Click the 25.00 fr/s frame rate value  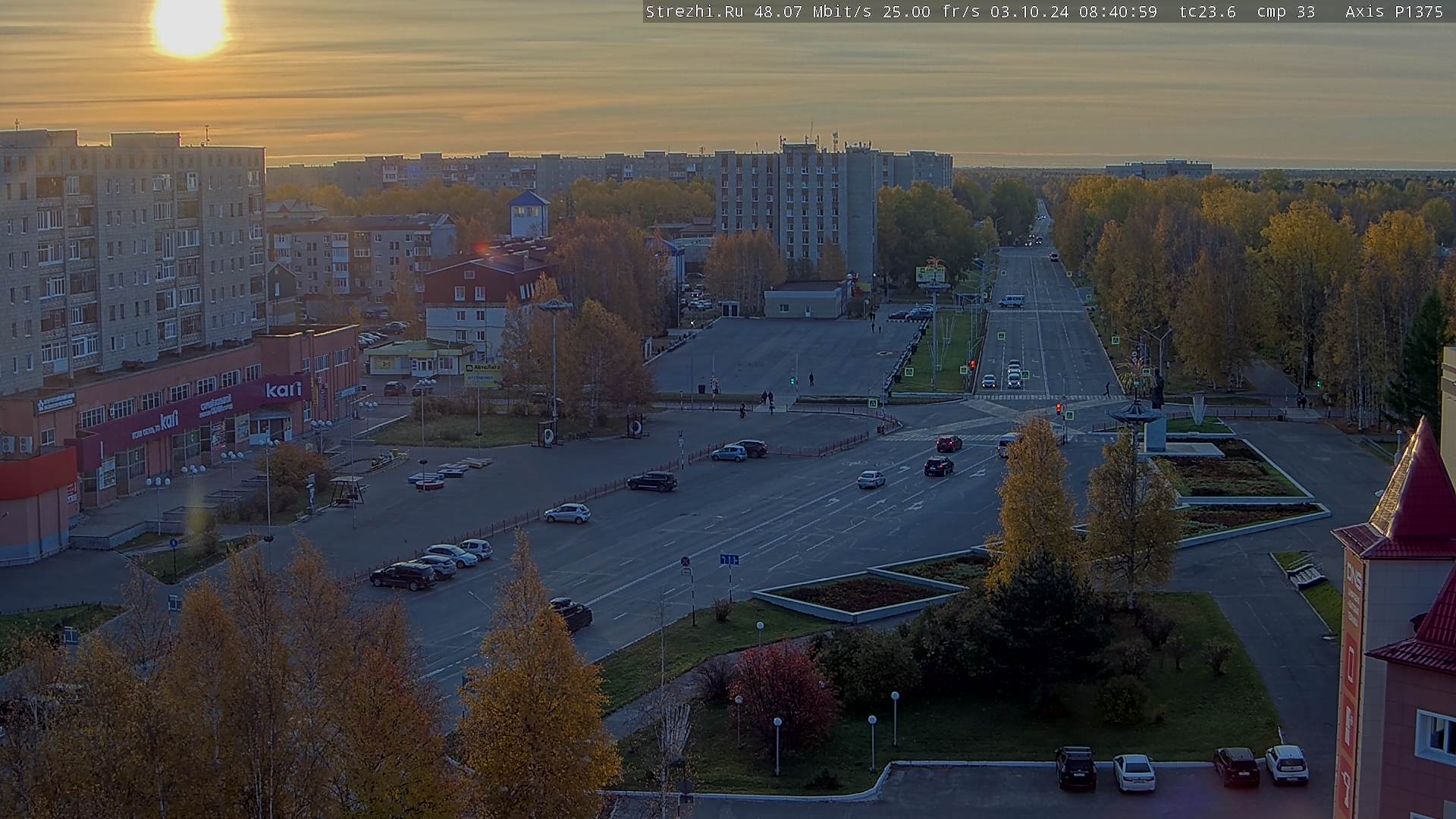tap(932, 11)
